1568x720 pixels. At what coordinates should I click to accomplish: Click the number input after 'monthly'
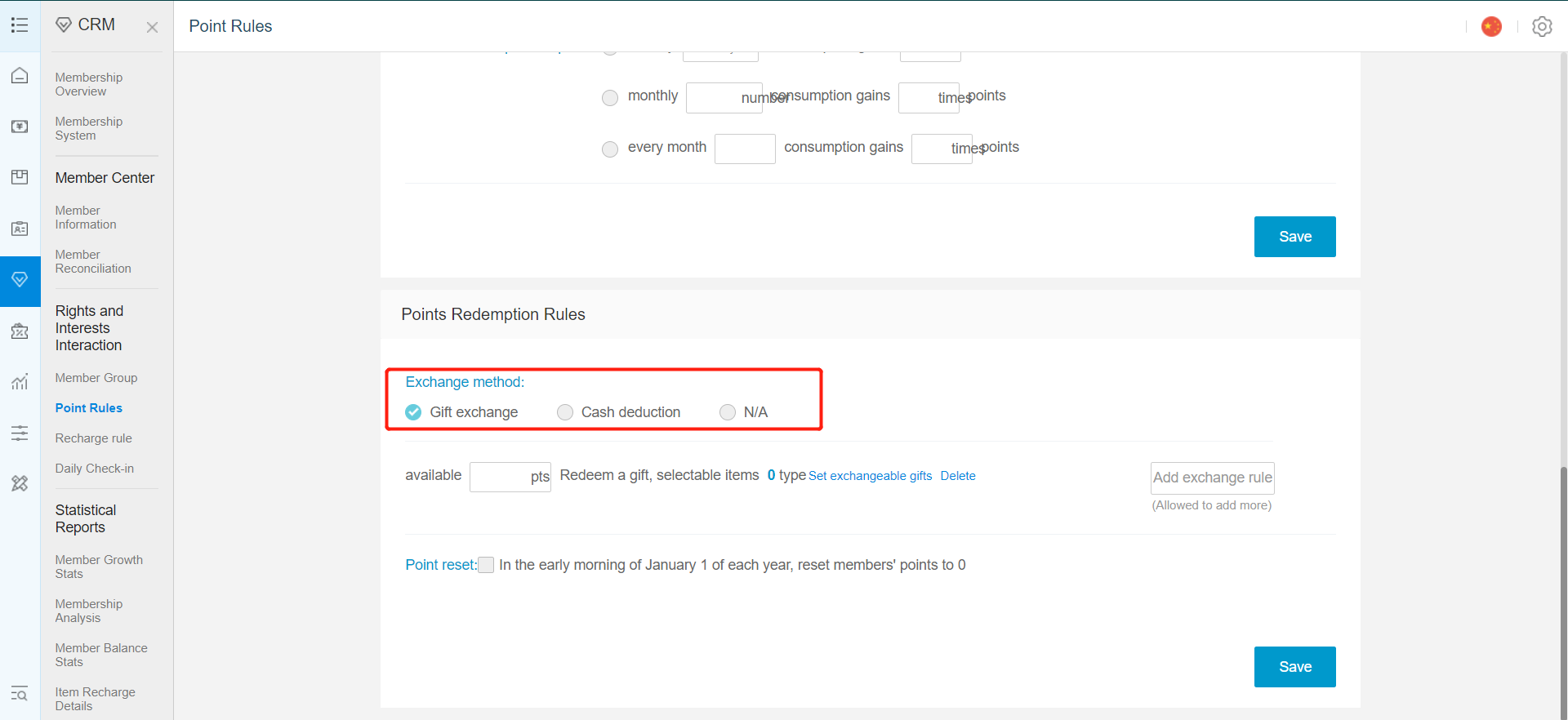click(x=724, y=98)
